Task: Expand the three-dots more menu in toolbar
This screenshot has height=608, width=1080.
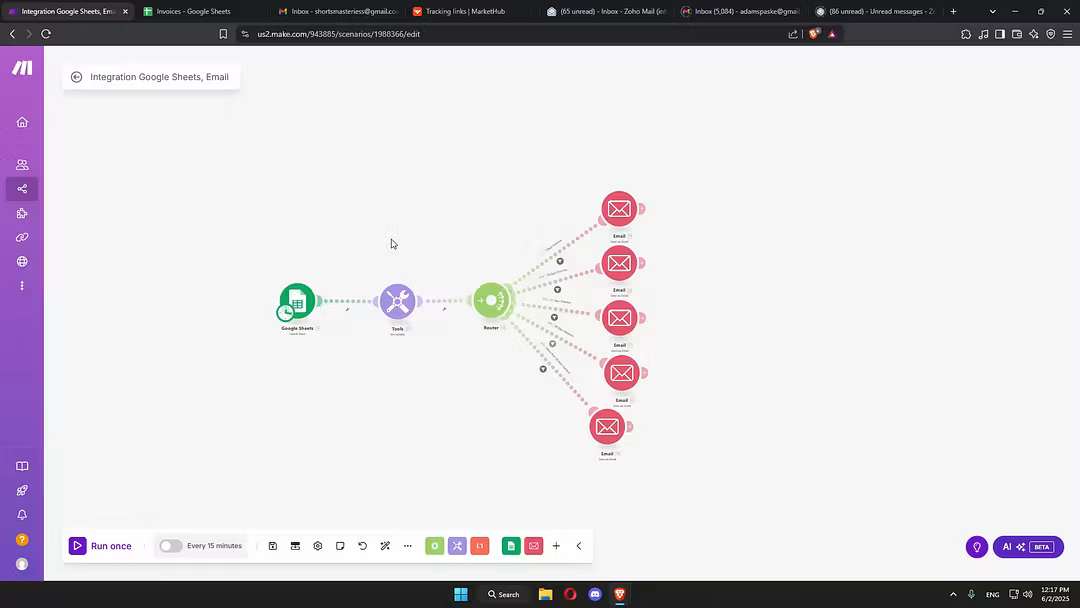Action: pyautogui.click(x=407, y=546)
